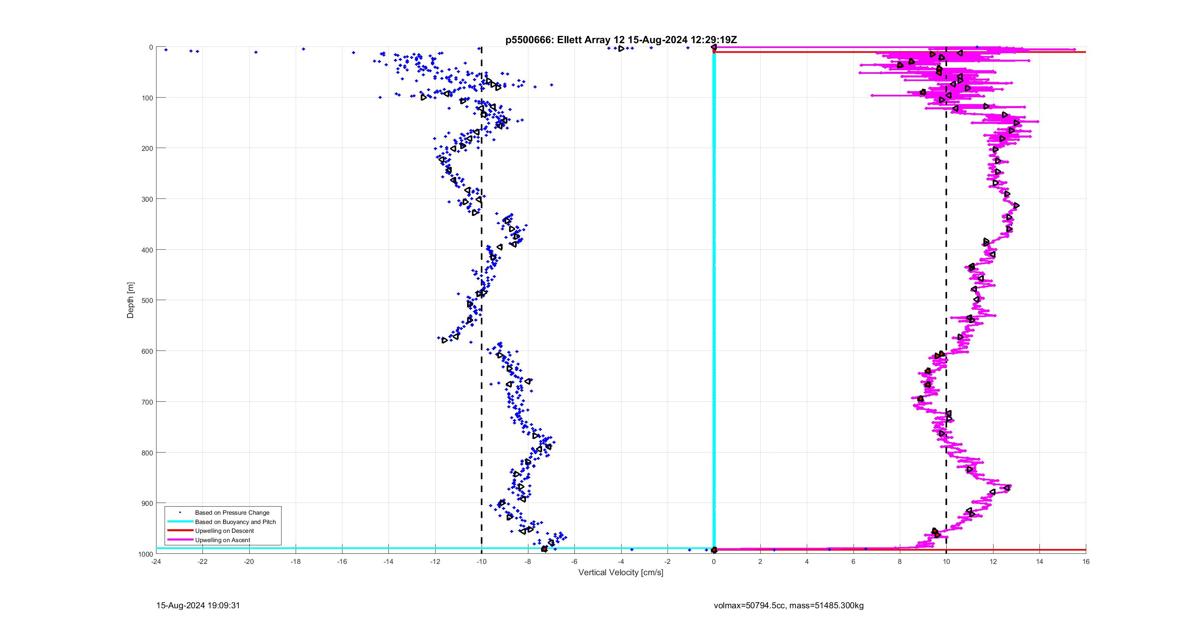Click the depth-axis tick label '100'
The height and width of the screenshot is (622, 1200).
coord(145,98)
